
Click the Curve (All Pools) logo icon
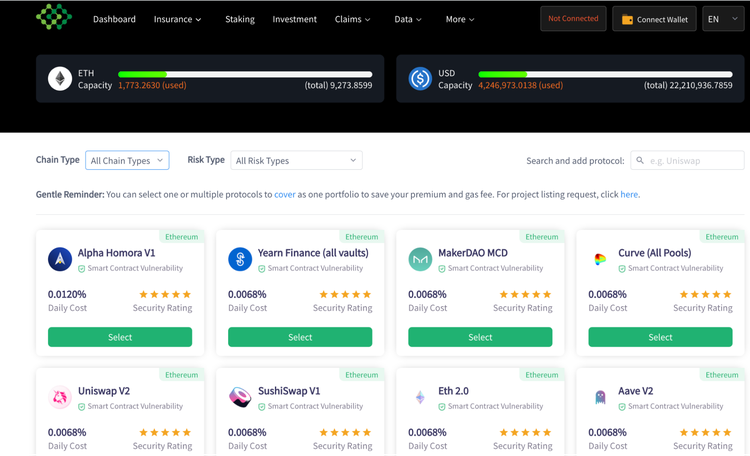(600, 259)
